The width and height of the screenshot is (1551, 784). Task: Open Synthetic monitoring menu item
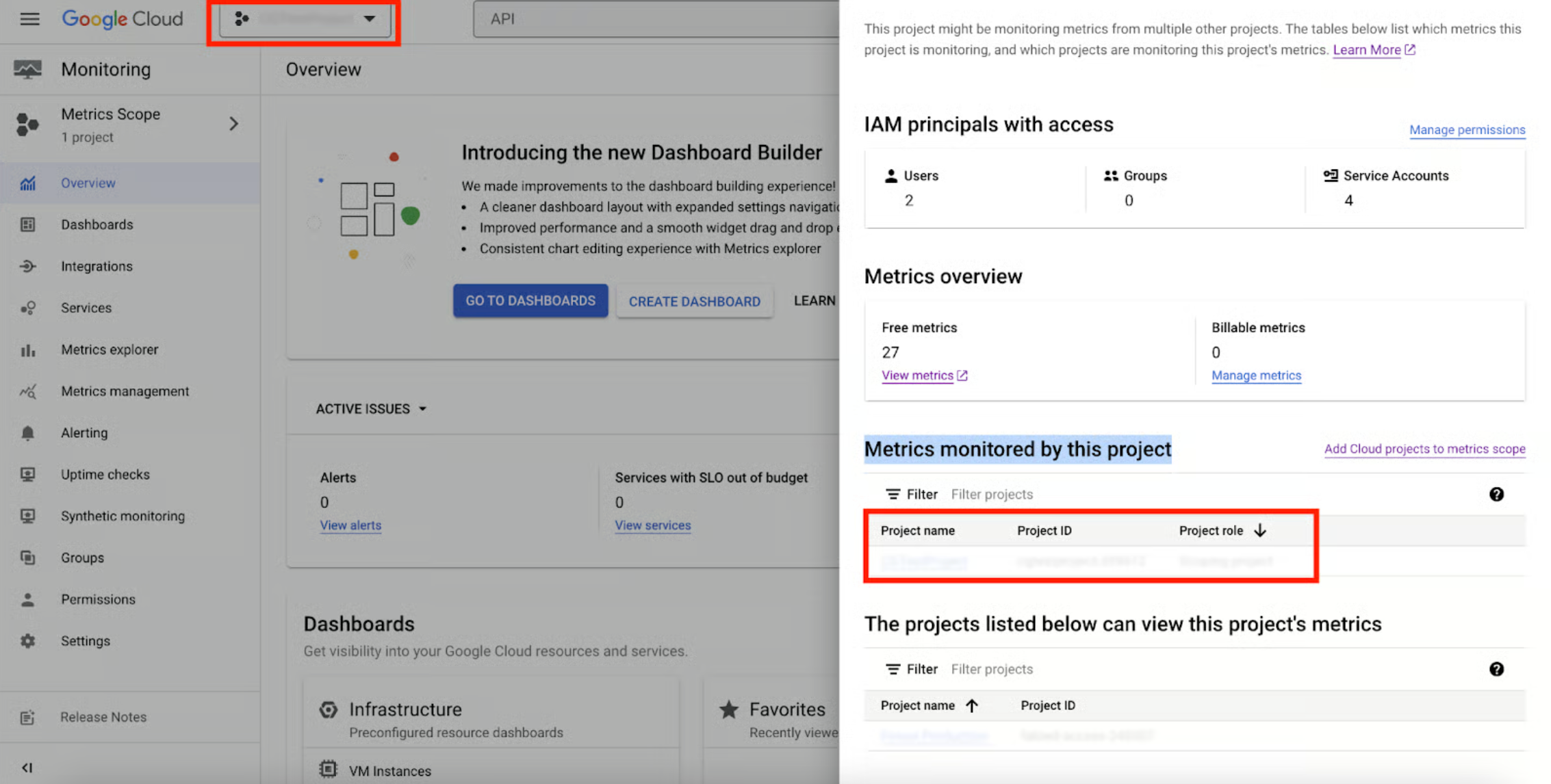point(123,517)
